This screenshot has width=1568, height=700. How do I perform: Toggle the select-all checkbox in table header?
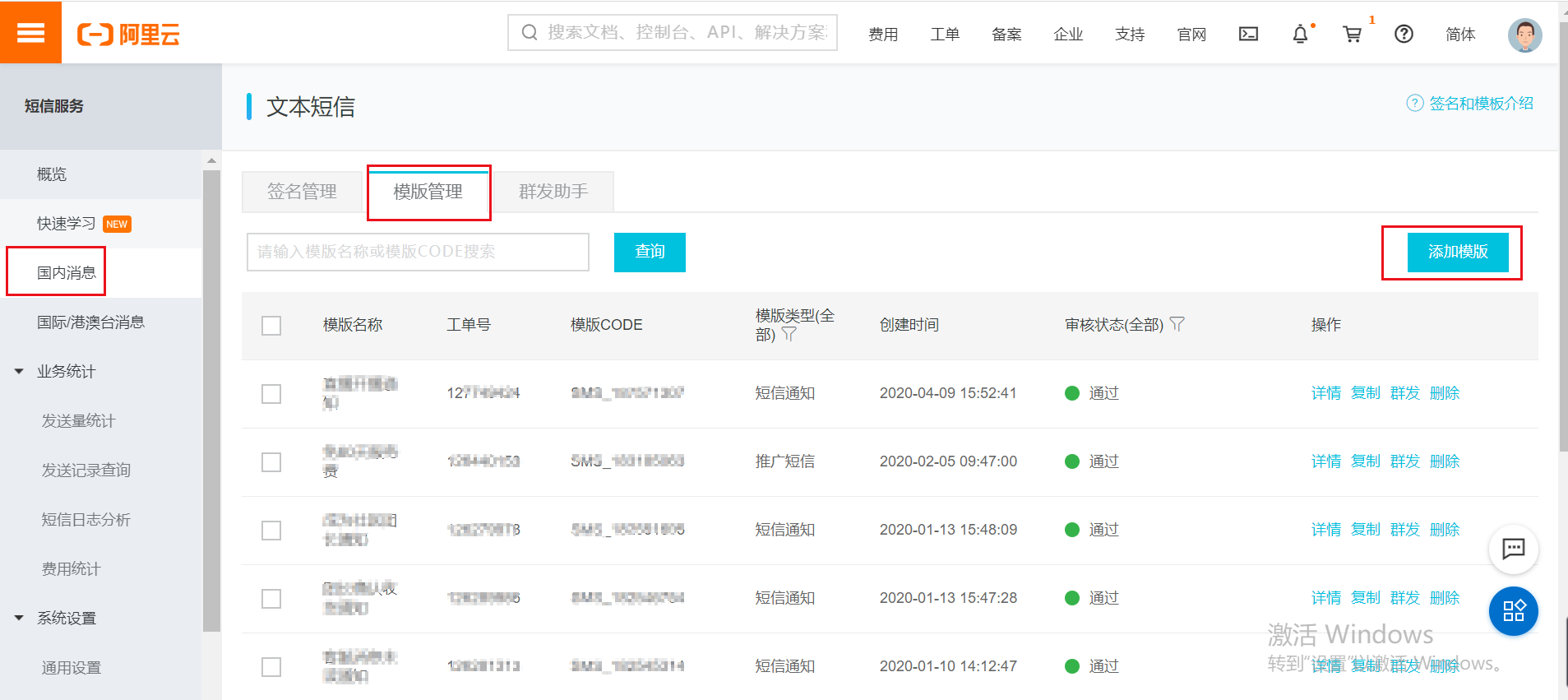click(x=271, y=326)
